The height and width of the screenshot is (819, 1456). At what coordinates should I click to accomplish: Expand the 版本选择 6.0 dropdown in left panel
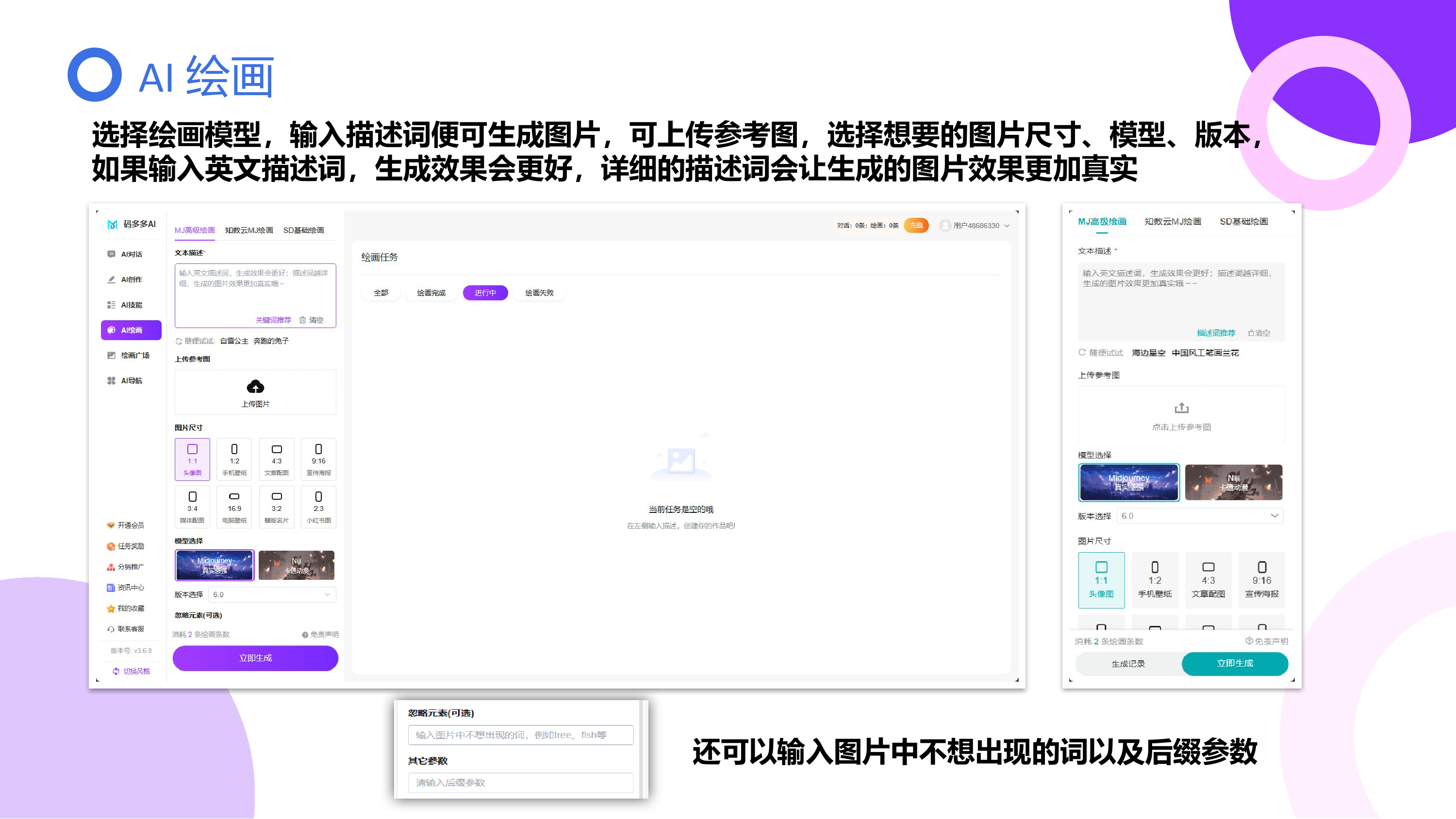[x=272, y=595]
